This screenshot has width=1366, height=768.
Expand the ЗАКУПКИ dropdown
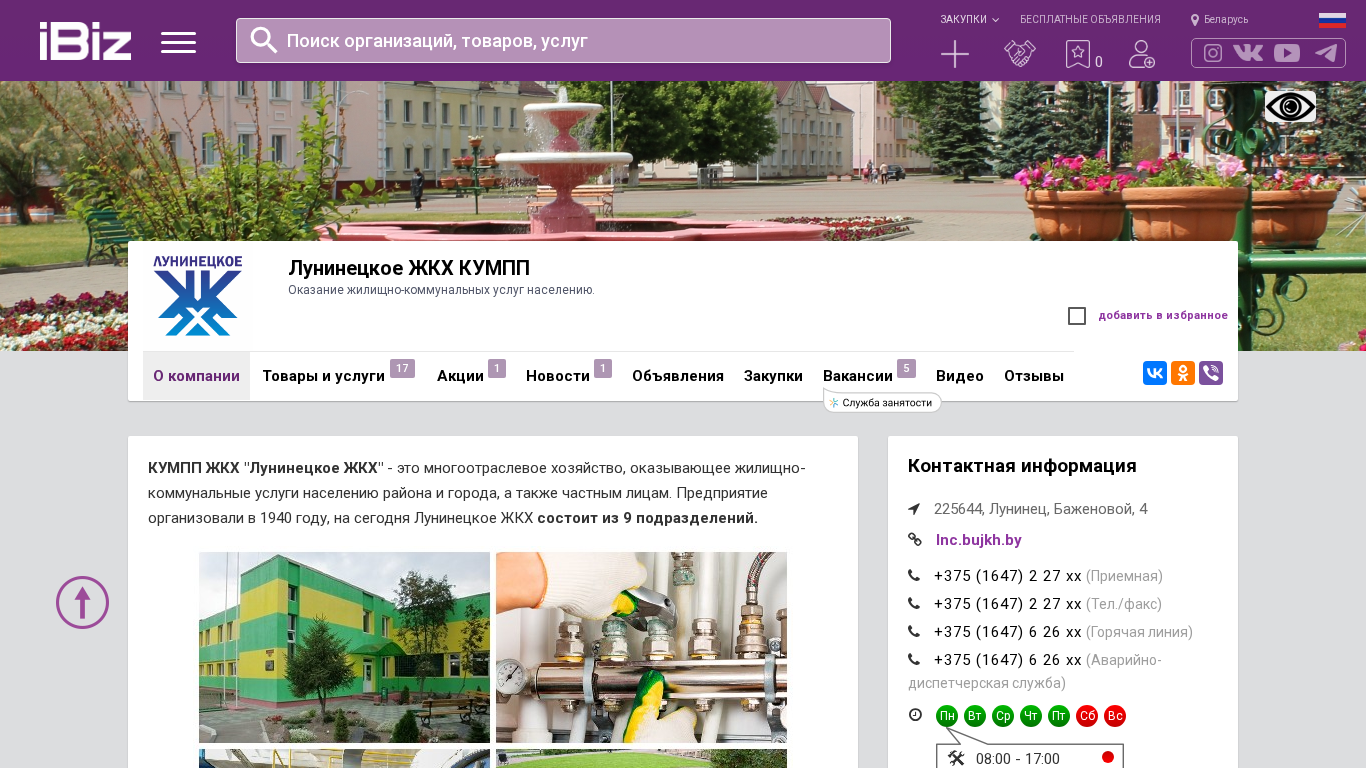coord(969,20)
